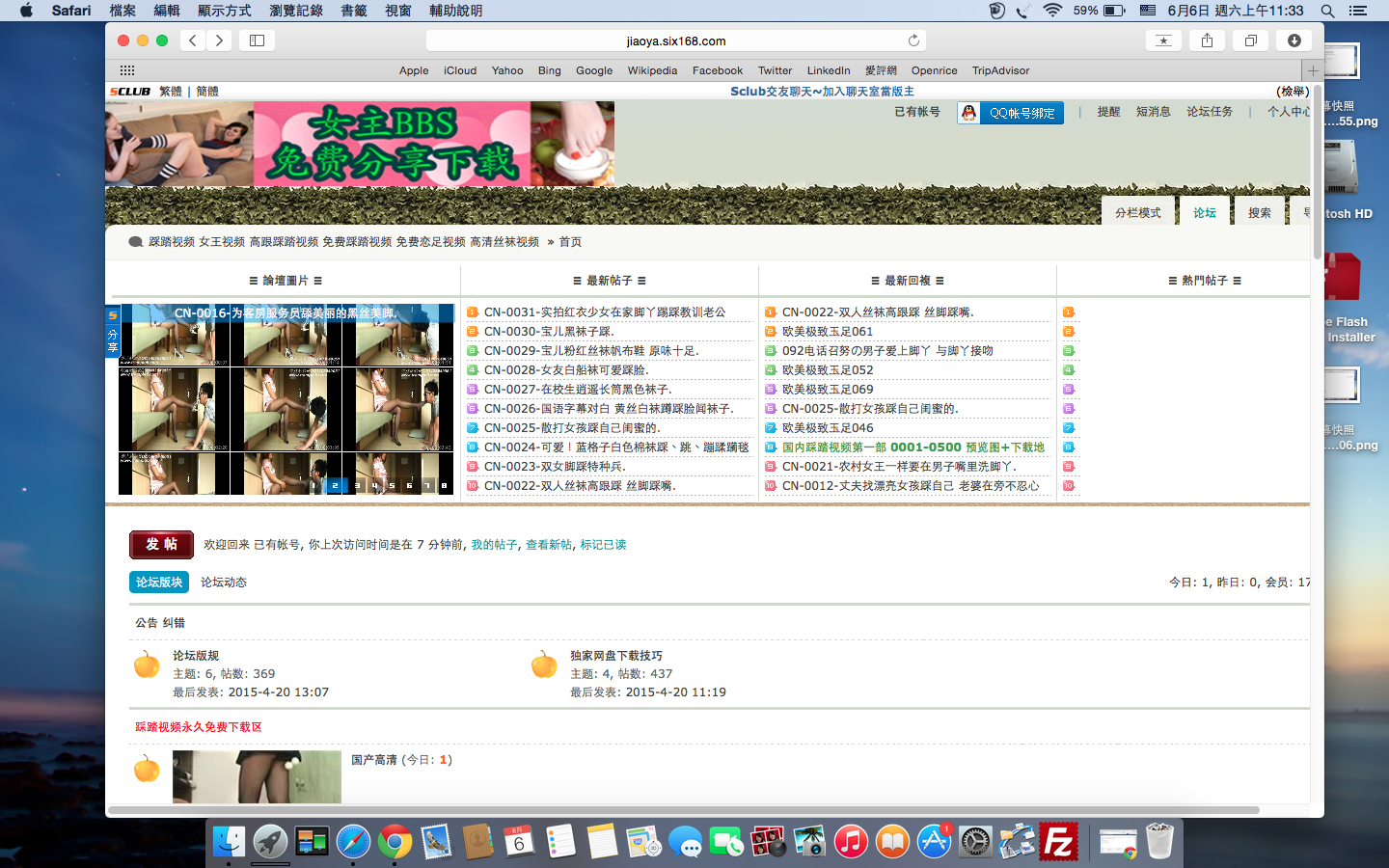Open the Trash in the Dock
The width and height of the screenshot is (1389, 868).
tap(1159, 842)
